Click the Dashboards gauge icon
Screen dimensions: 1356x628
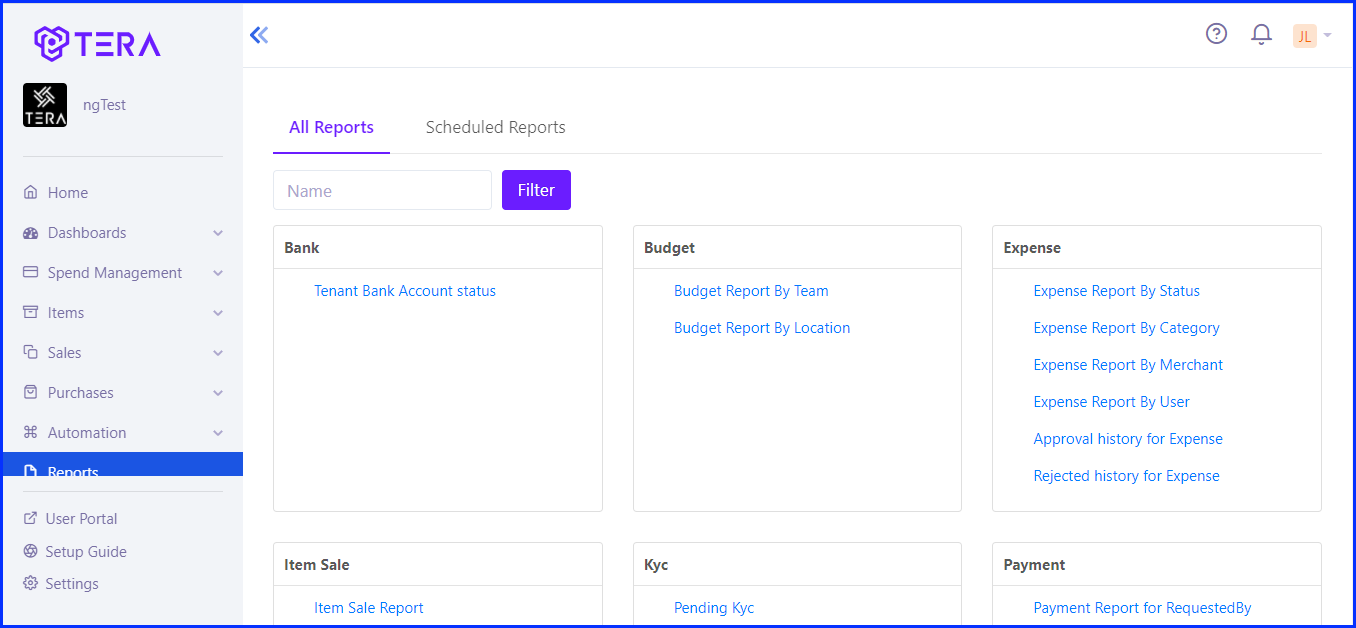point(31,233)
